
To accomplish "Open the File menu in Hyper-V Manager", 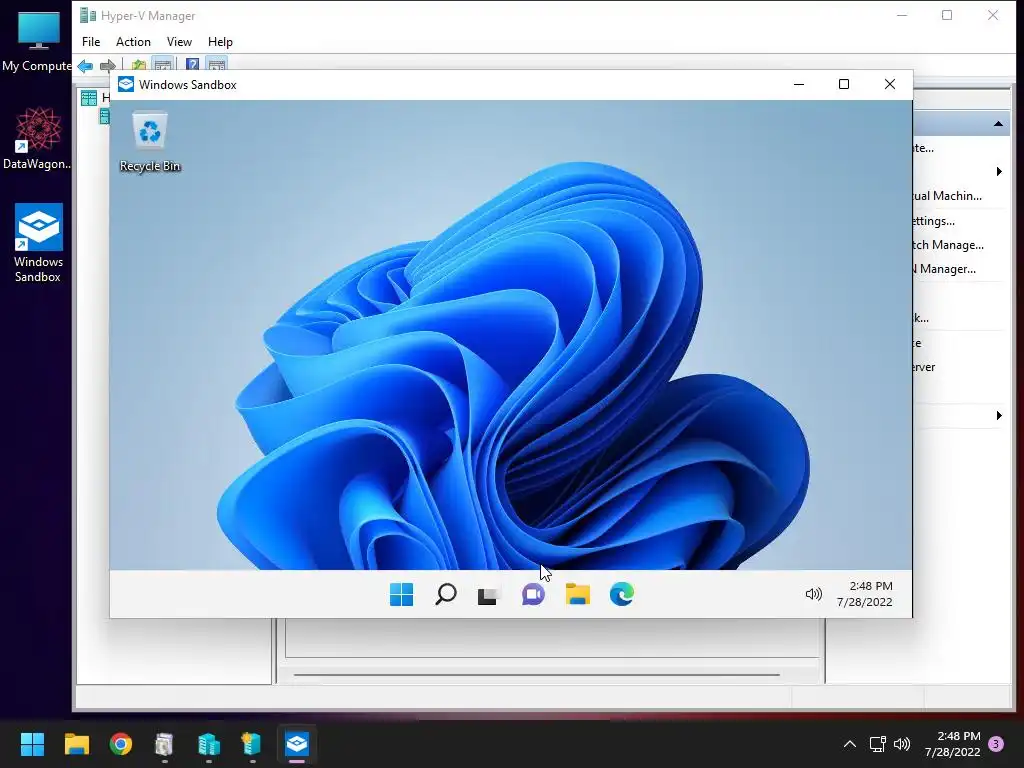I will (x=91, y=42).
